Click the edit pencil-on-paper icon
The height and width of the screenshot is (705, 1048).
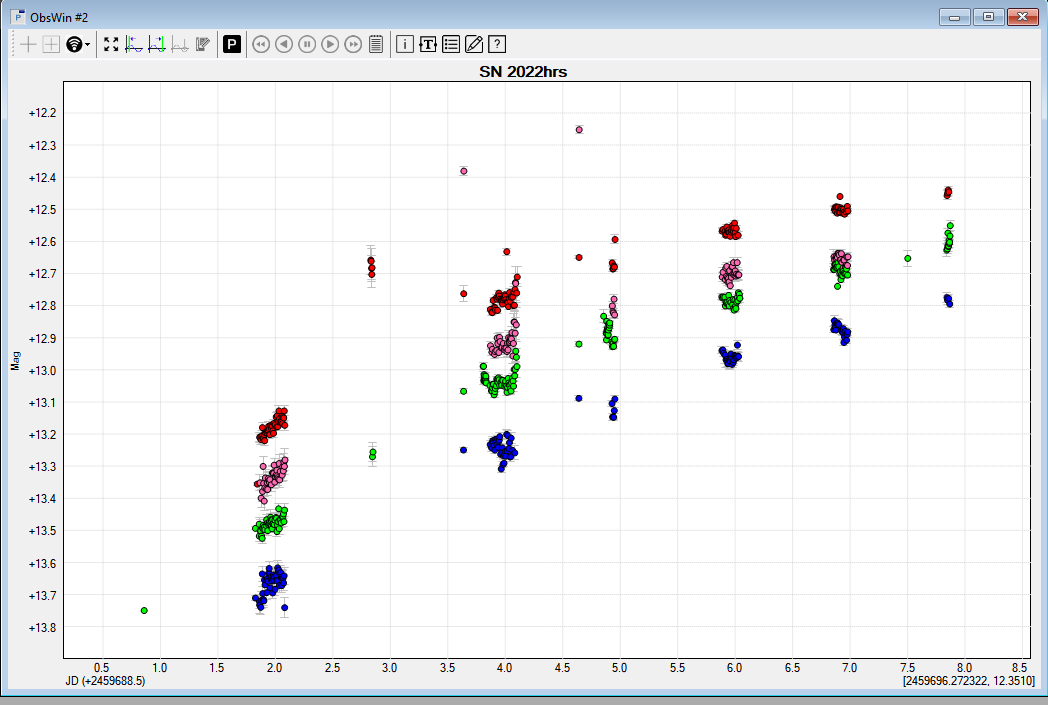pyautogui.click(x=474, y=44)
